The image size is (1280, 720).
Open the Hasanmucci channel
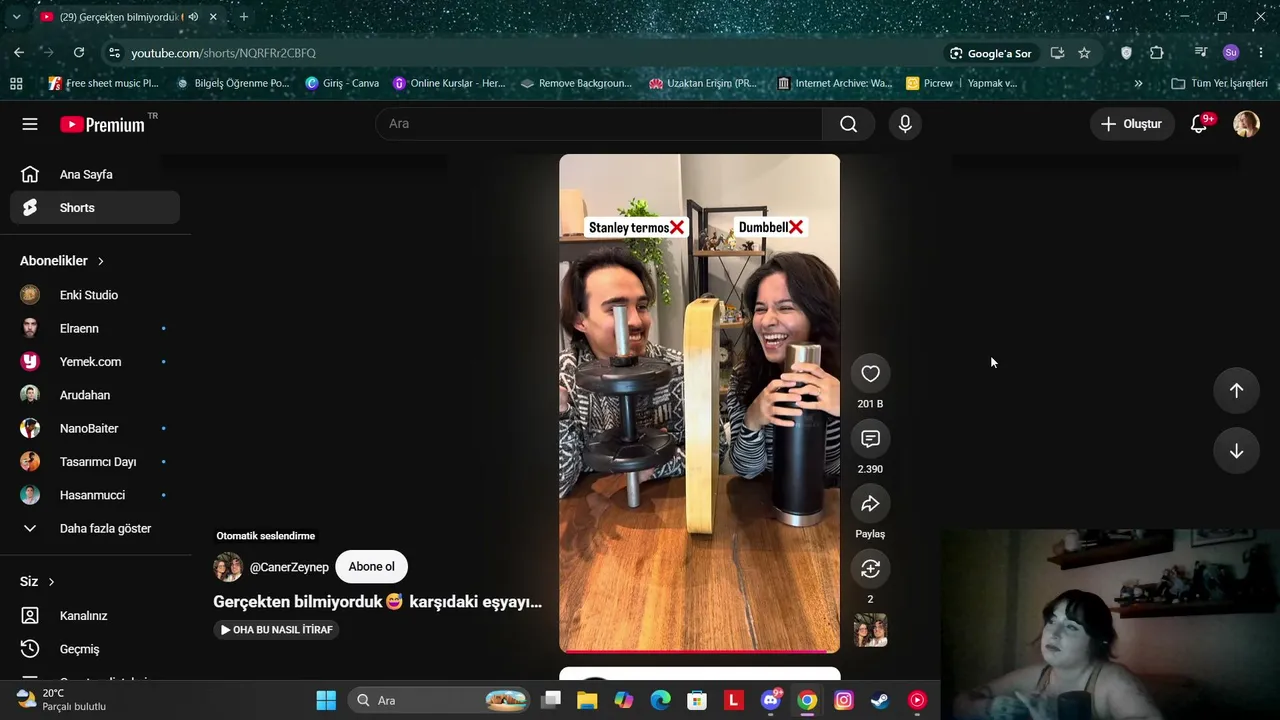click(95, 495)
